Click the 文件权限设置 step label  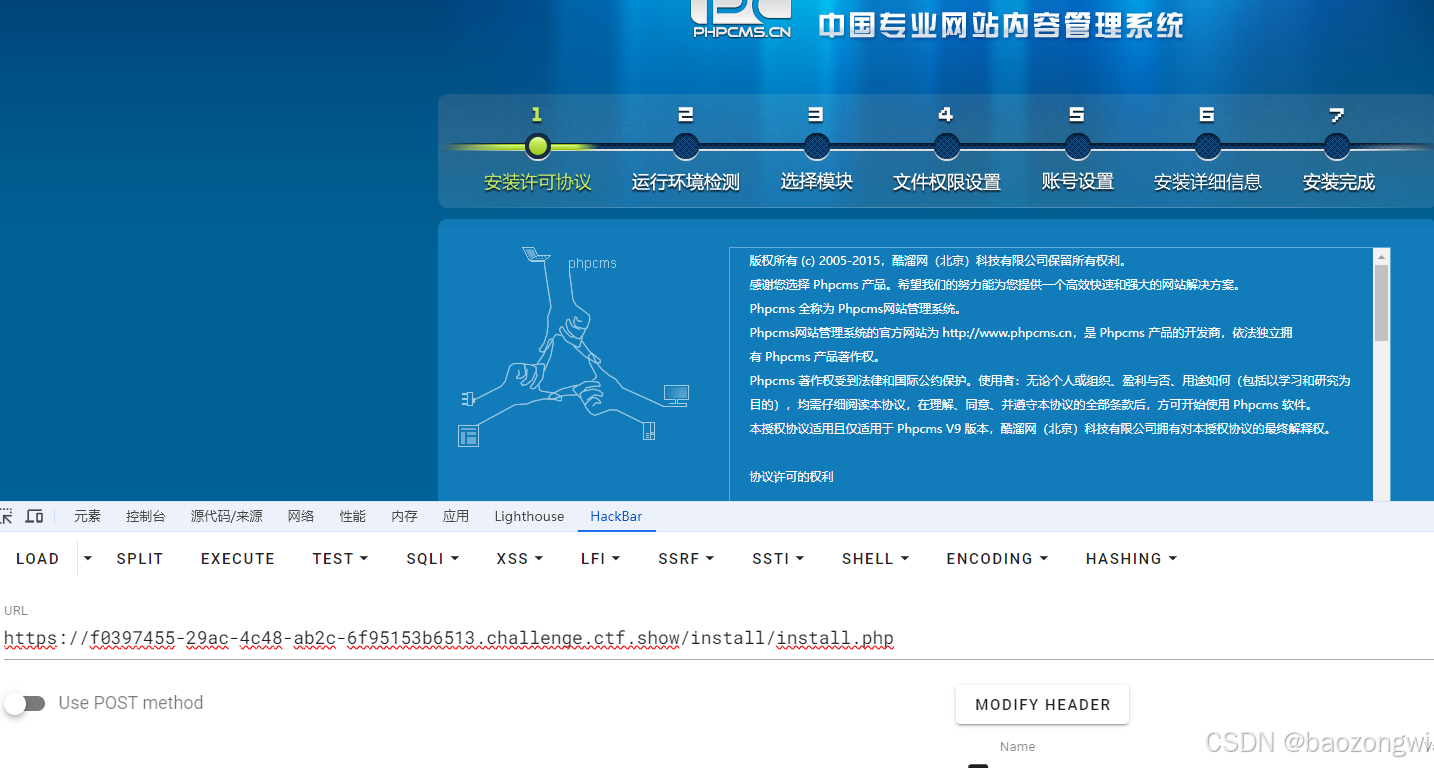coord(947,182)
